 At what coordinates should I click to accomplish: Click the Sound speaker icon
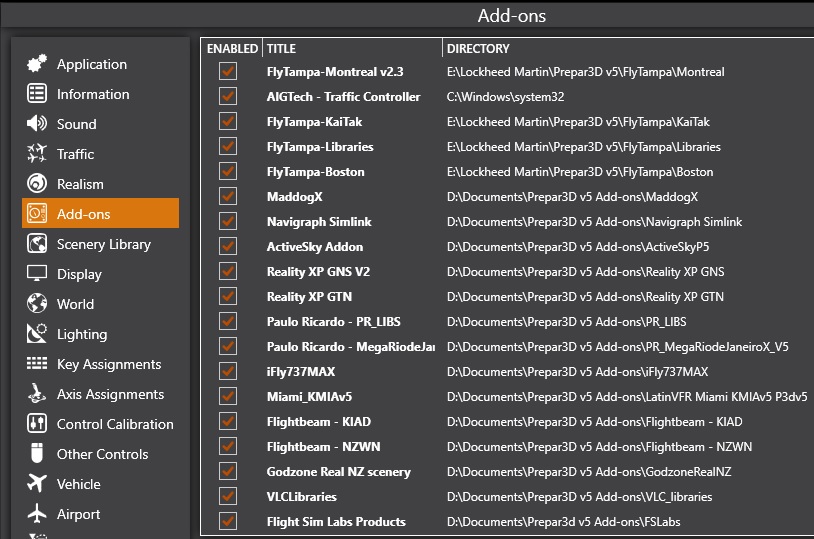[x=37, y=124]
